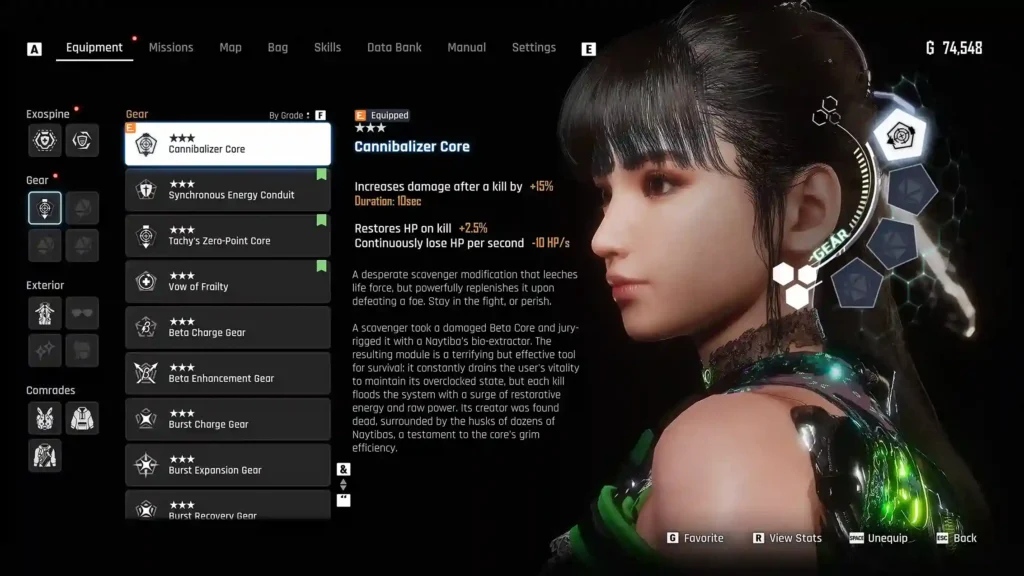Select Cannibalizer Core in gear list
The width and height of the screenshot is (1024, 576).
[228, 144]
